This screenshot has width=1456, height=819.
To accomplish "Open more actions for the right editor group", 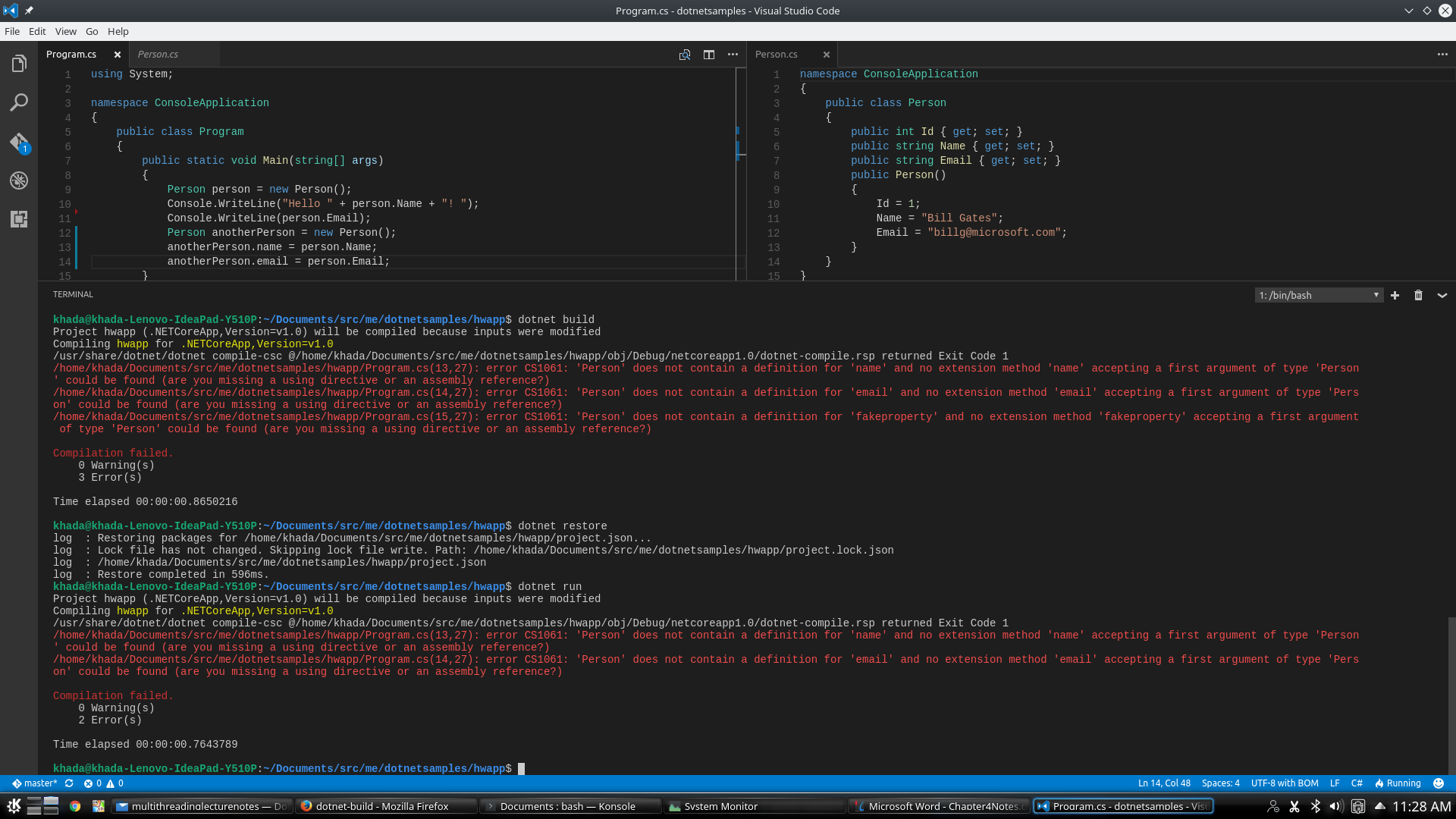I will pos(1442,55).
